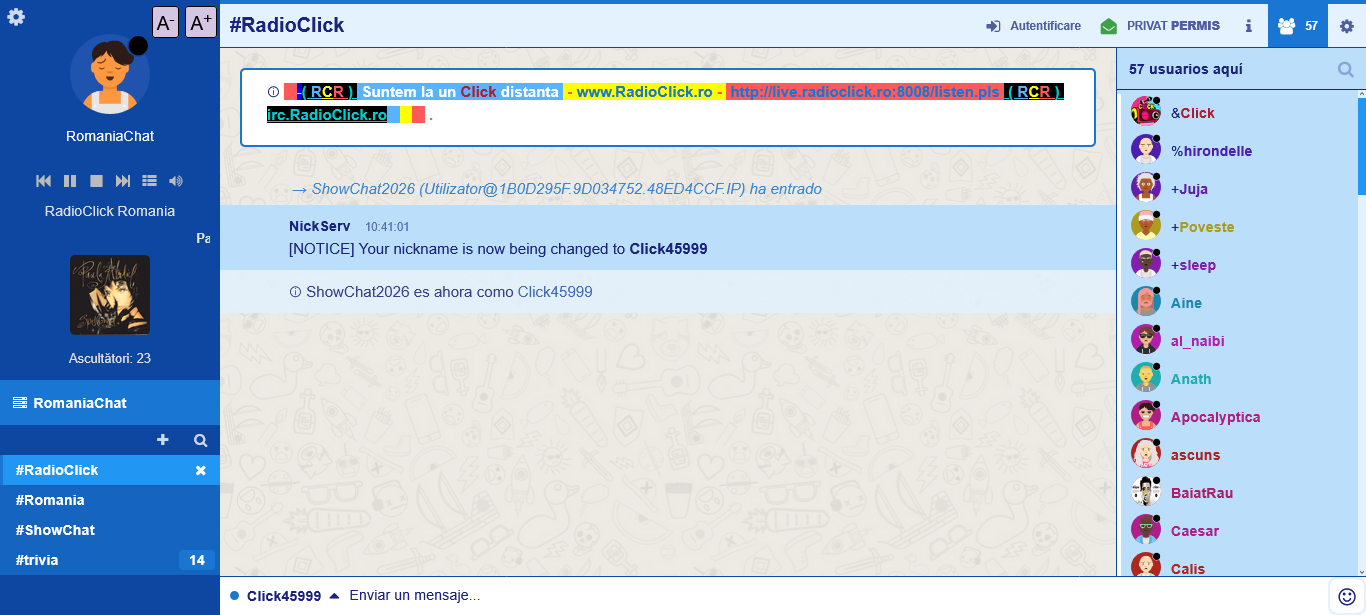Click ShowChat2026 join message
The image size is (1366, 615).
(x=557, y=188)
